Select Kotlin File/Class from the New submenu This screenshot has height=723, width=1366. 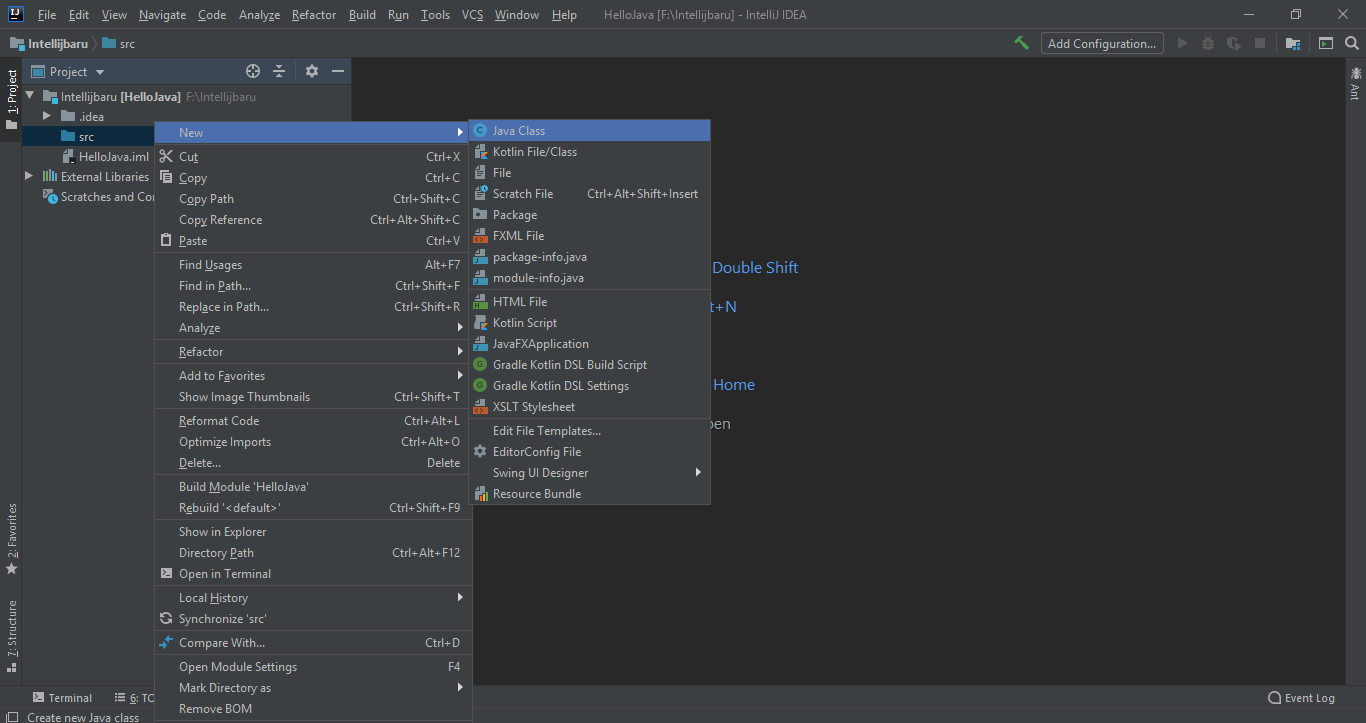(590, 152)
